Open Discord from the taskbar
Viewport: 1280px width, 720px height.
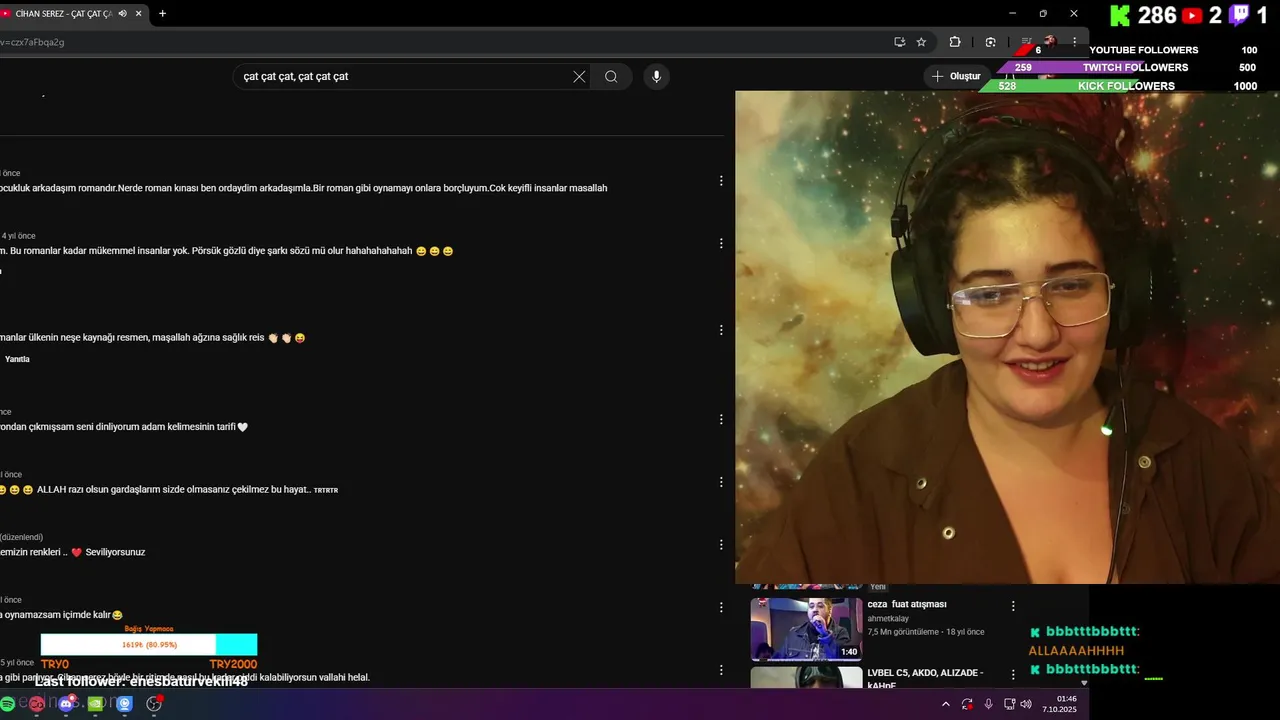[x=66, y=704]
